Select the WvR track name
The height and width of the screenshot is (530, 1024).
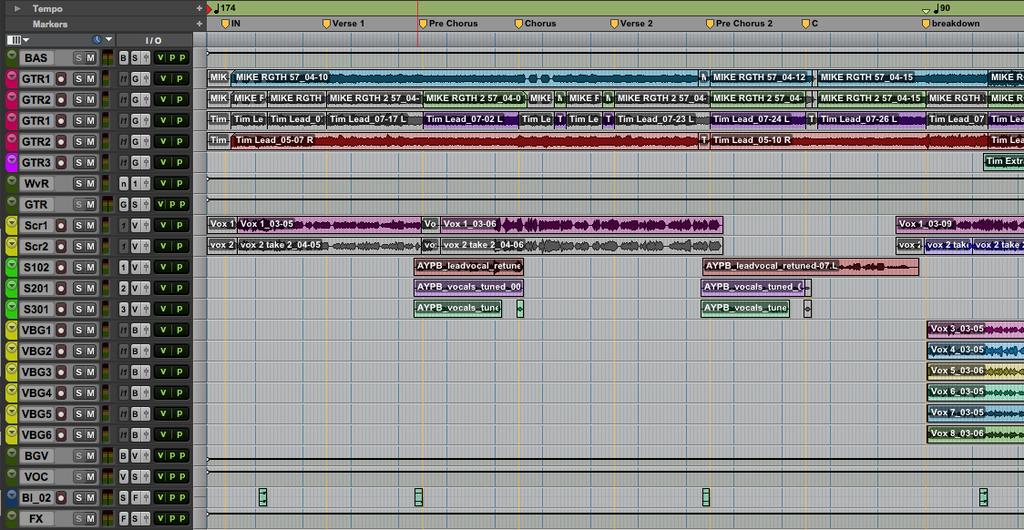pos(37,183)
